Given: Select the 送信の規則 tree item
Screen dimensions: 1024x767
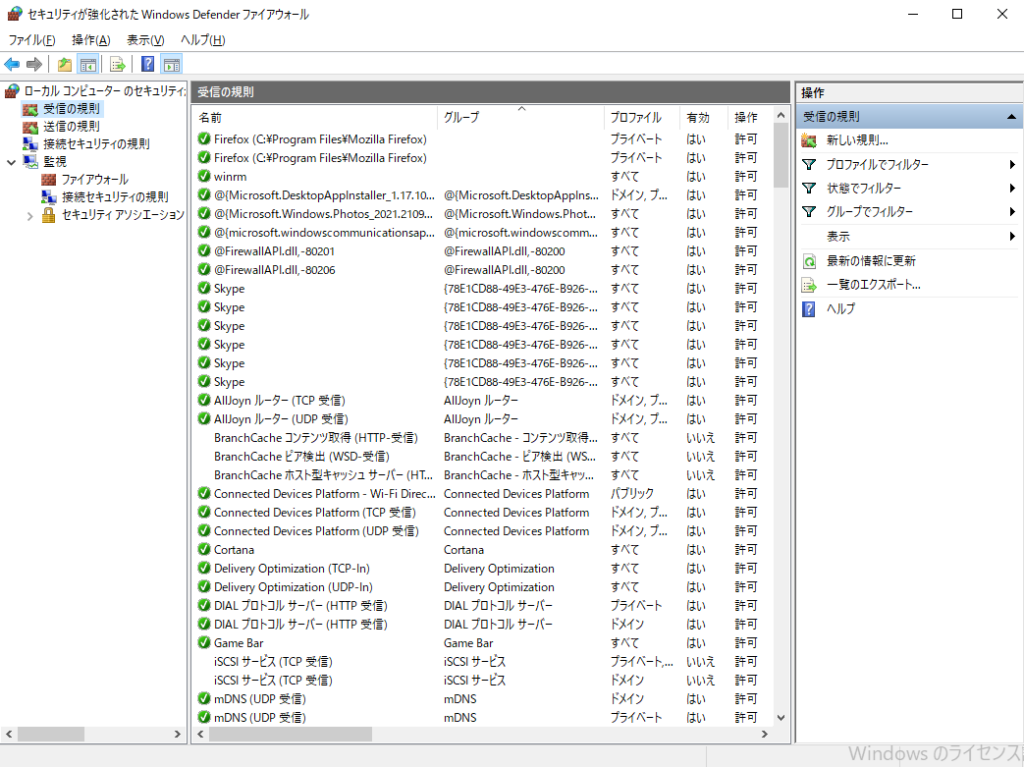Looking at the screenshot, I should pos(71,127).
